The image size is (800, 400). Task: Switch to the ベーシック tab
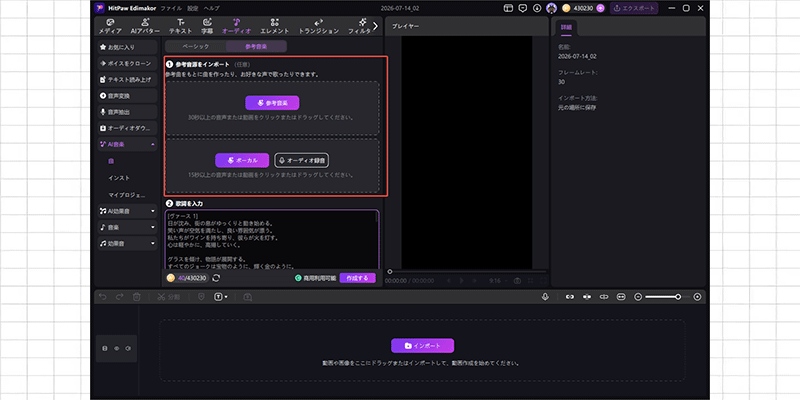196,46
